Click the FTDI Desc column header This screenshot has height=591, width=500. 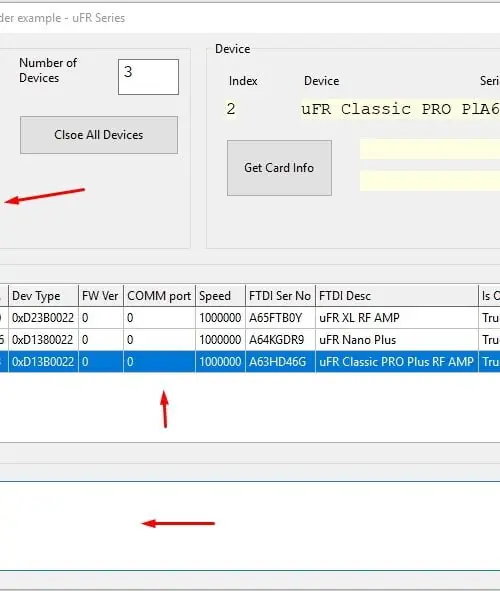click(397, 296)
